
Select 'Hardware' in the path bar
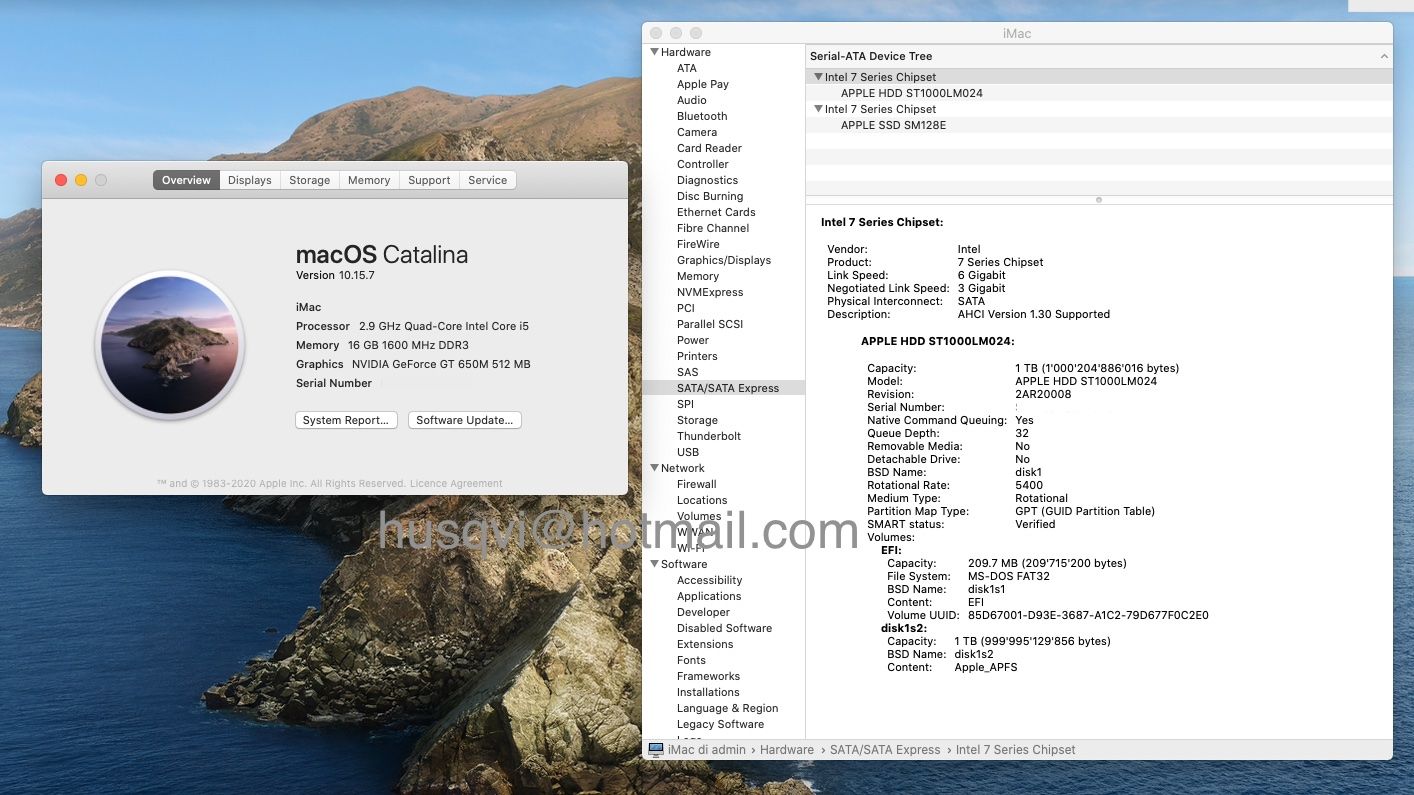click(x=787, y=750)
